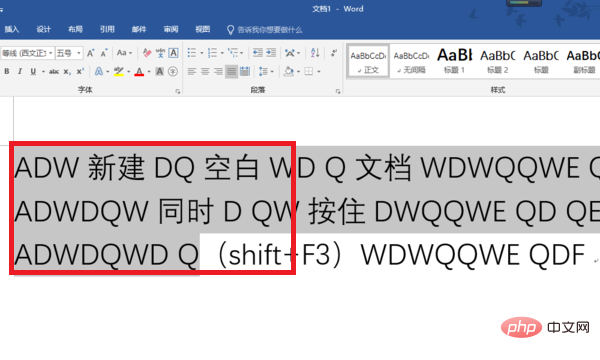
Task: Toggle italic formatting
Action: click(20, 72)
